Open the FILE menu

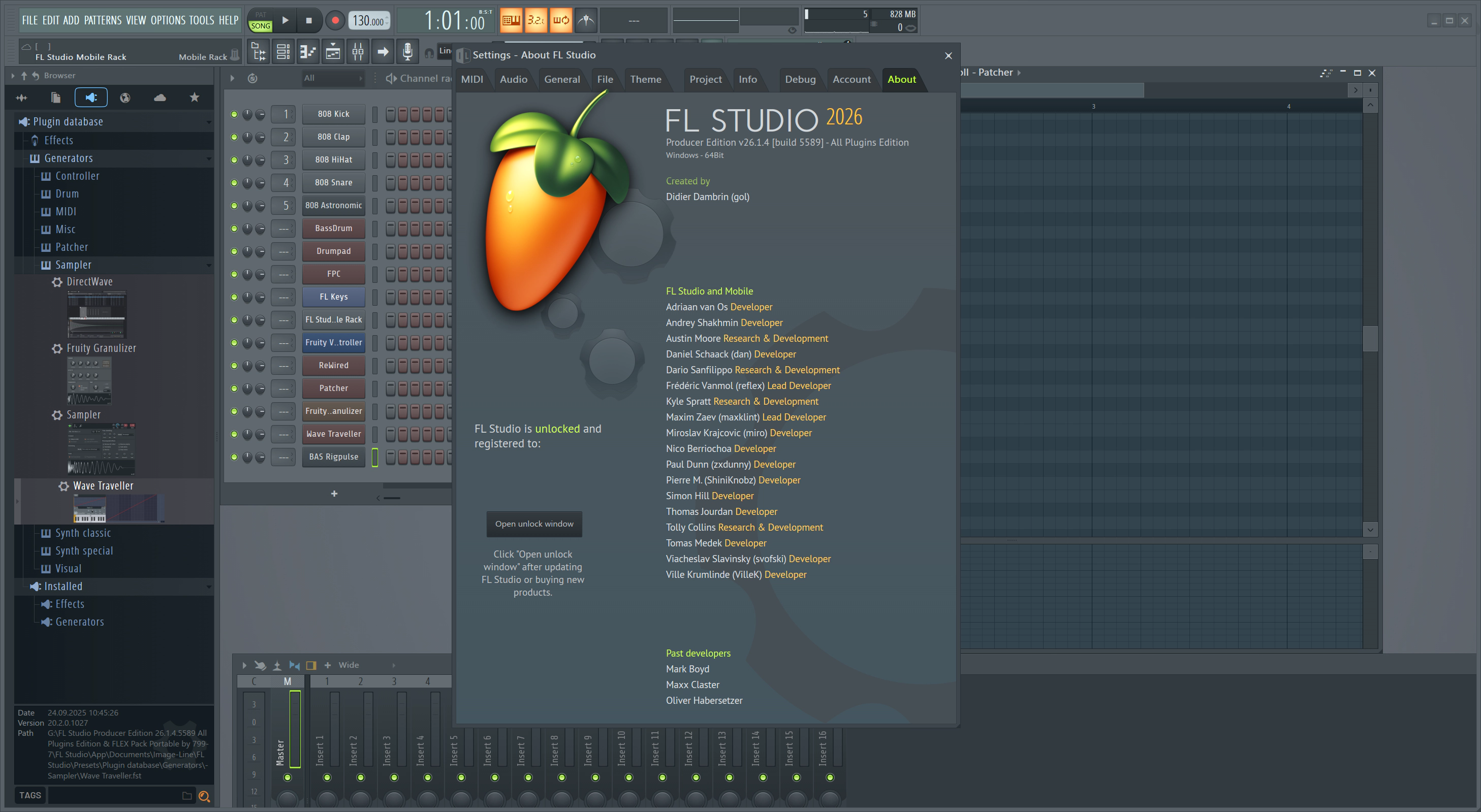30,21
